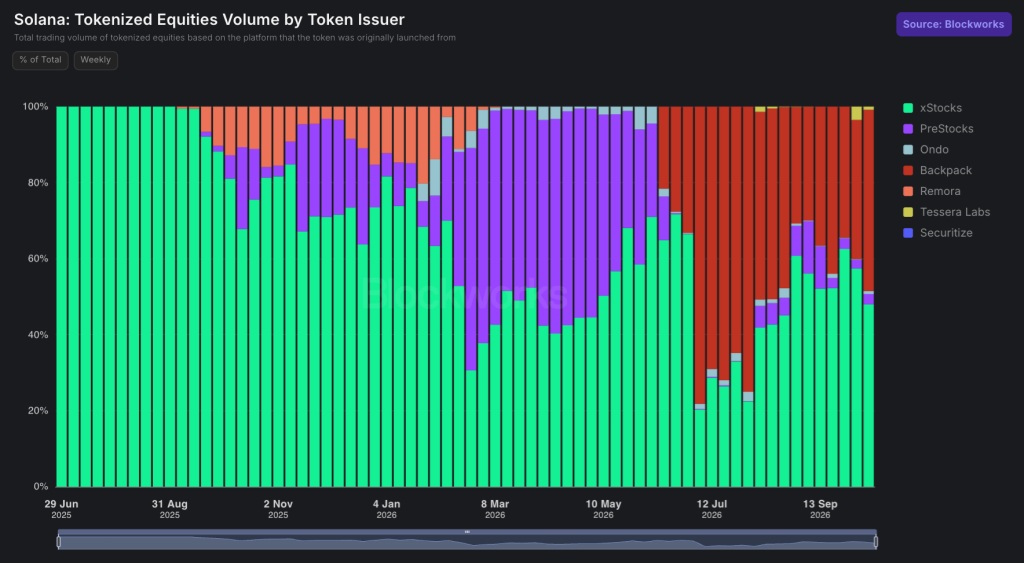Click the 29 Jun 2025 axis label
This screenshot has width=1024, height=563.
point(61,509)
